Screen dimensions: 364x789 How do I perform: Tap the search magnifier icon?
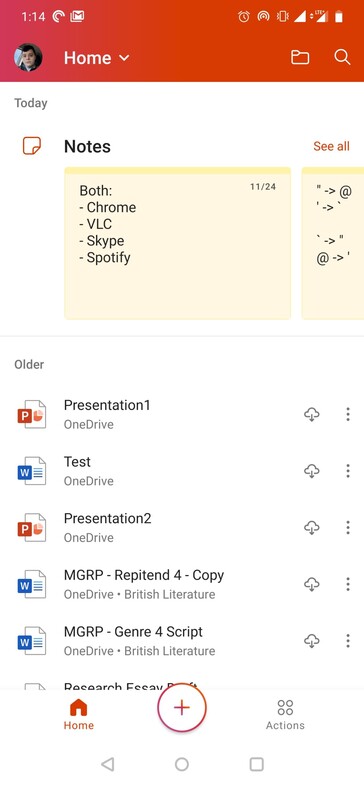point(342,57)
